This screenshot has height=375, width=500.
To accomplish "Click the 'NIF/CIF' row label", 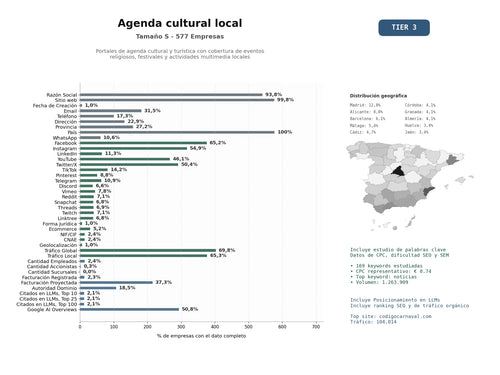I will click(x=68, y=234).
